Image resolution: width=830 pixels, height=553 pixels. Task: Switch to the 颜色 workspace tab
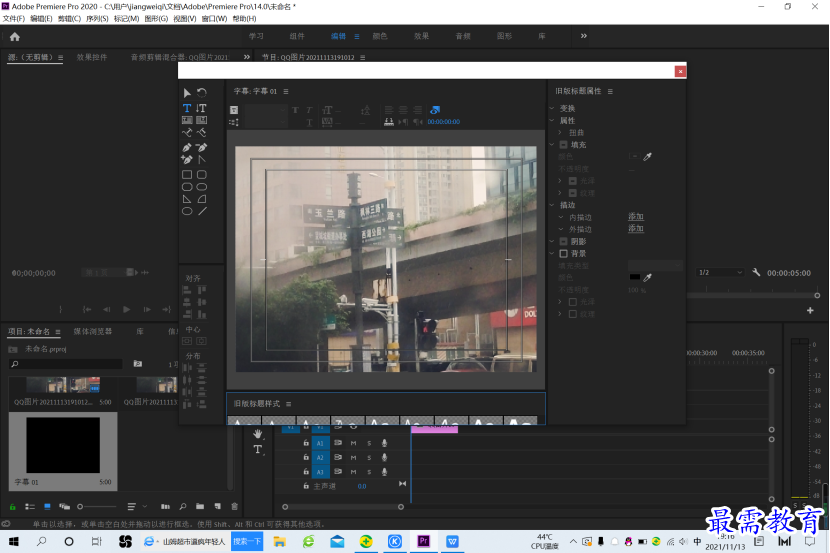(380, 36)
